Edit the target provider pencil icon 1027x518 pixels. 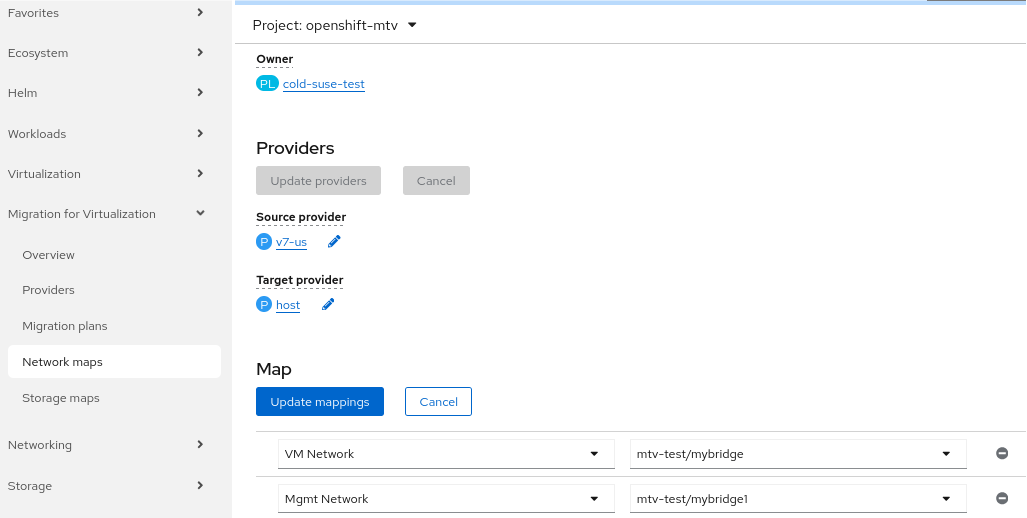[x=328, y=305]
